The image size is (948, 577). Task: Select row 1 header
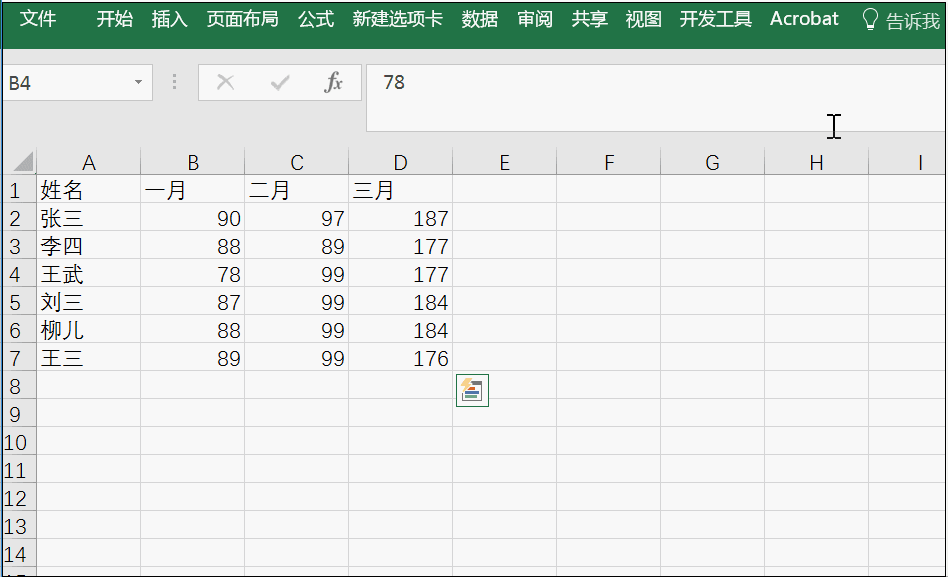tap(19, 191)
